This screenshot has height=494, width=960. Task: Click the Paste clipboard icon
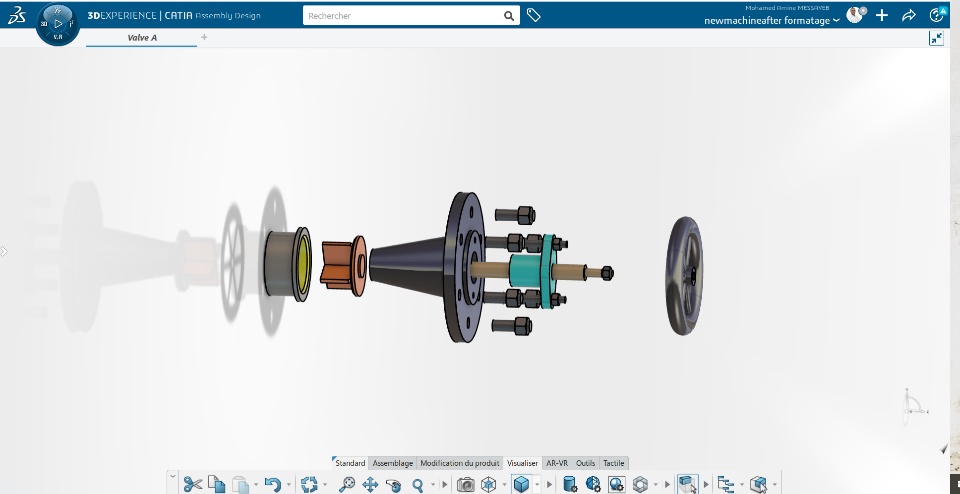pyautogui.click(x=241, y=484)
